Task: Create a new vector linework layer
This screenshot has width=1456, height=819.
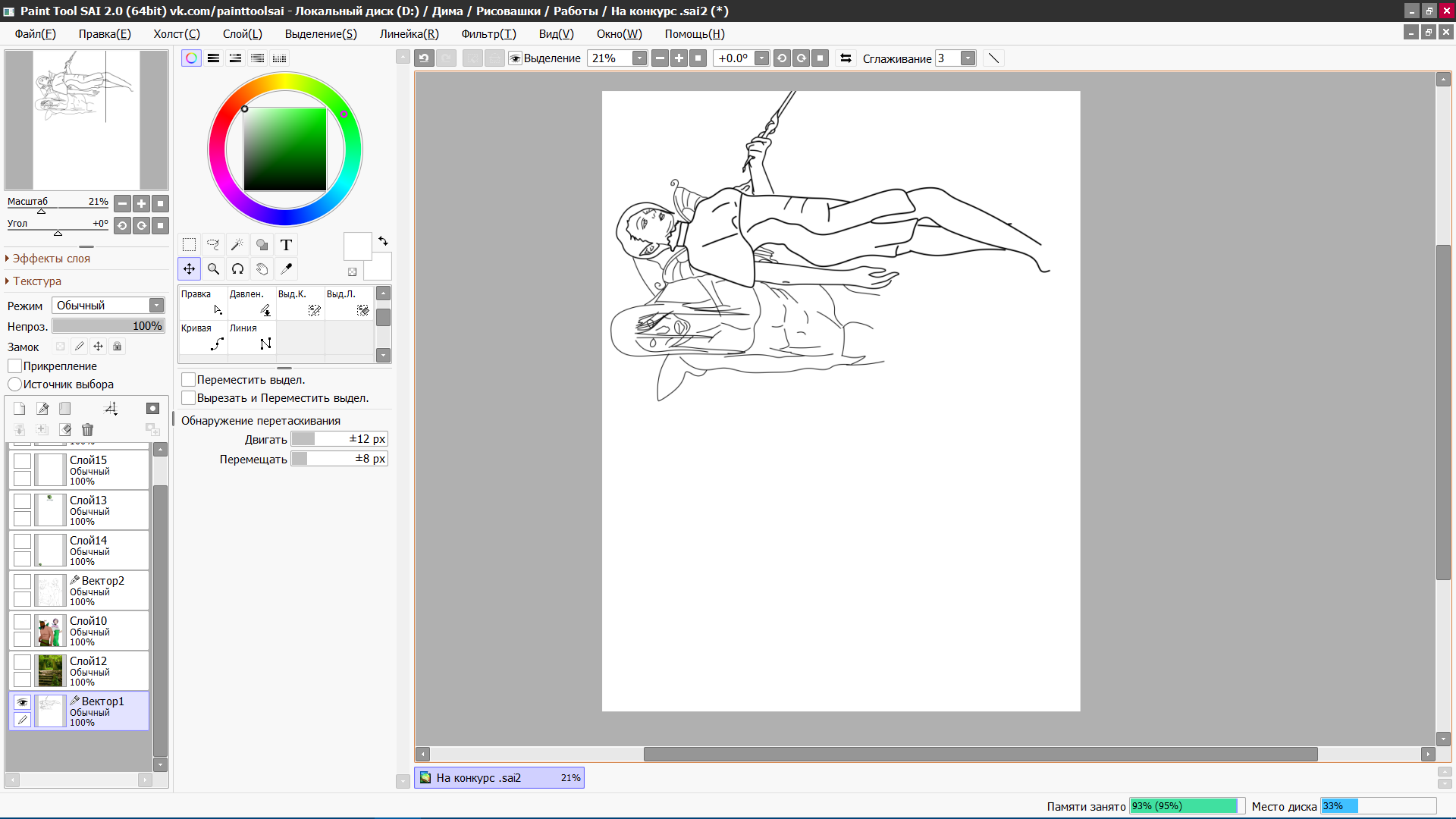Action: point(42,409)
